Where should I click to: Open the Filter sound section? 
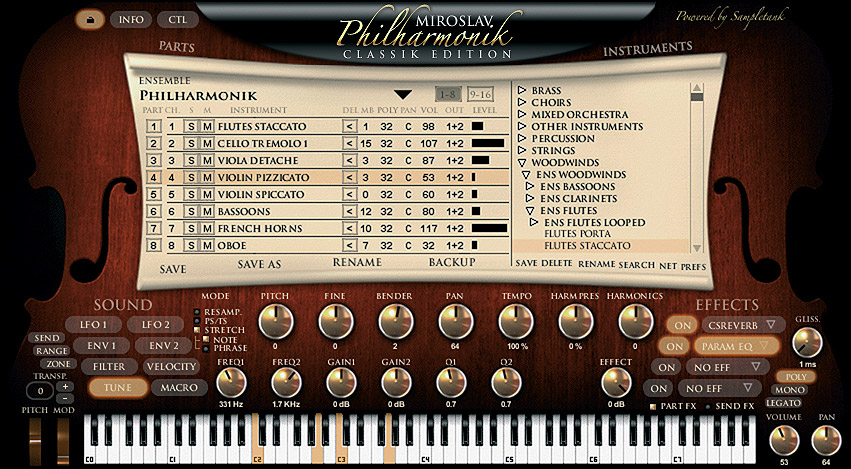[109, 367]
